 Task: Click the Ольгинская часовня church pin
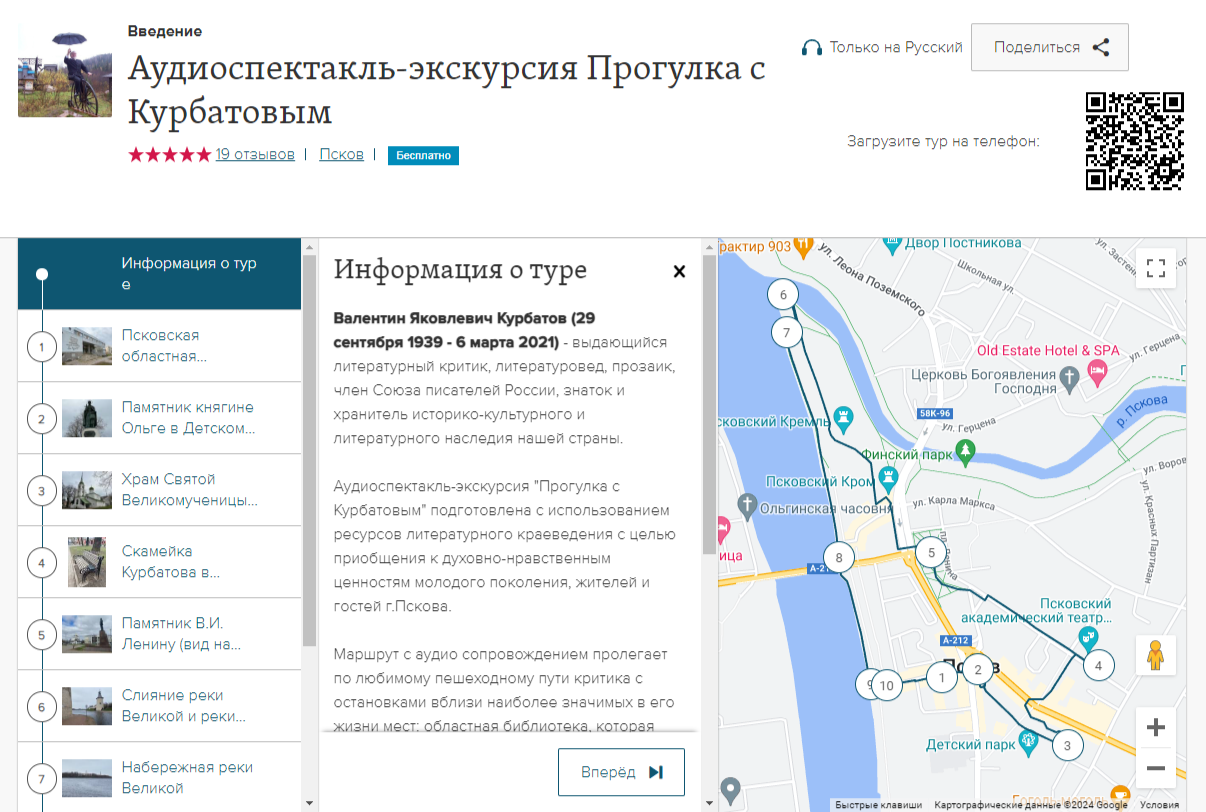748,505
